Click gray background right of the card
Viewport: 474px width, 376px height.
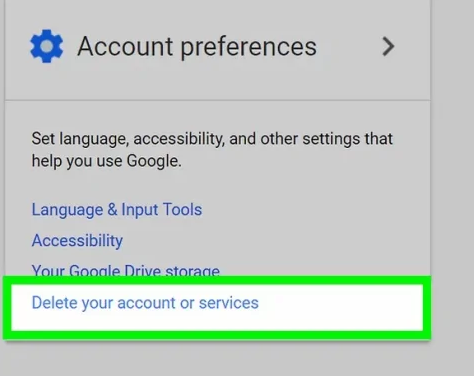click(x=452, y=167)
